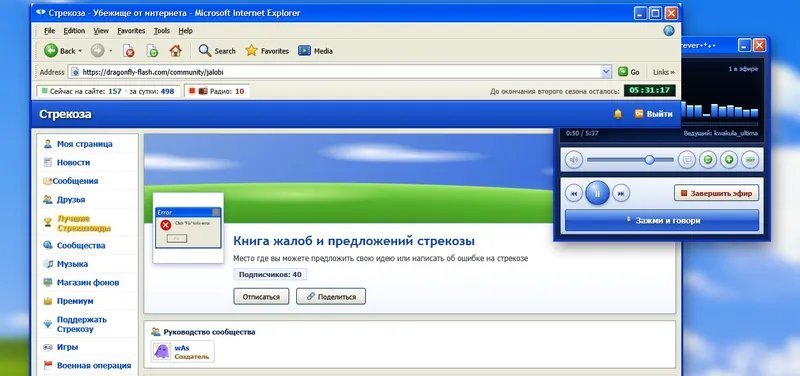
Task: Open the Search toolbar button
Action: (x=217, y=51)
